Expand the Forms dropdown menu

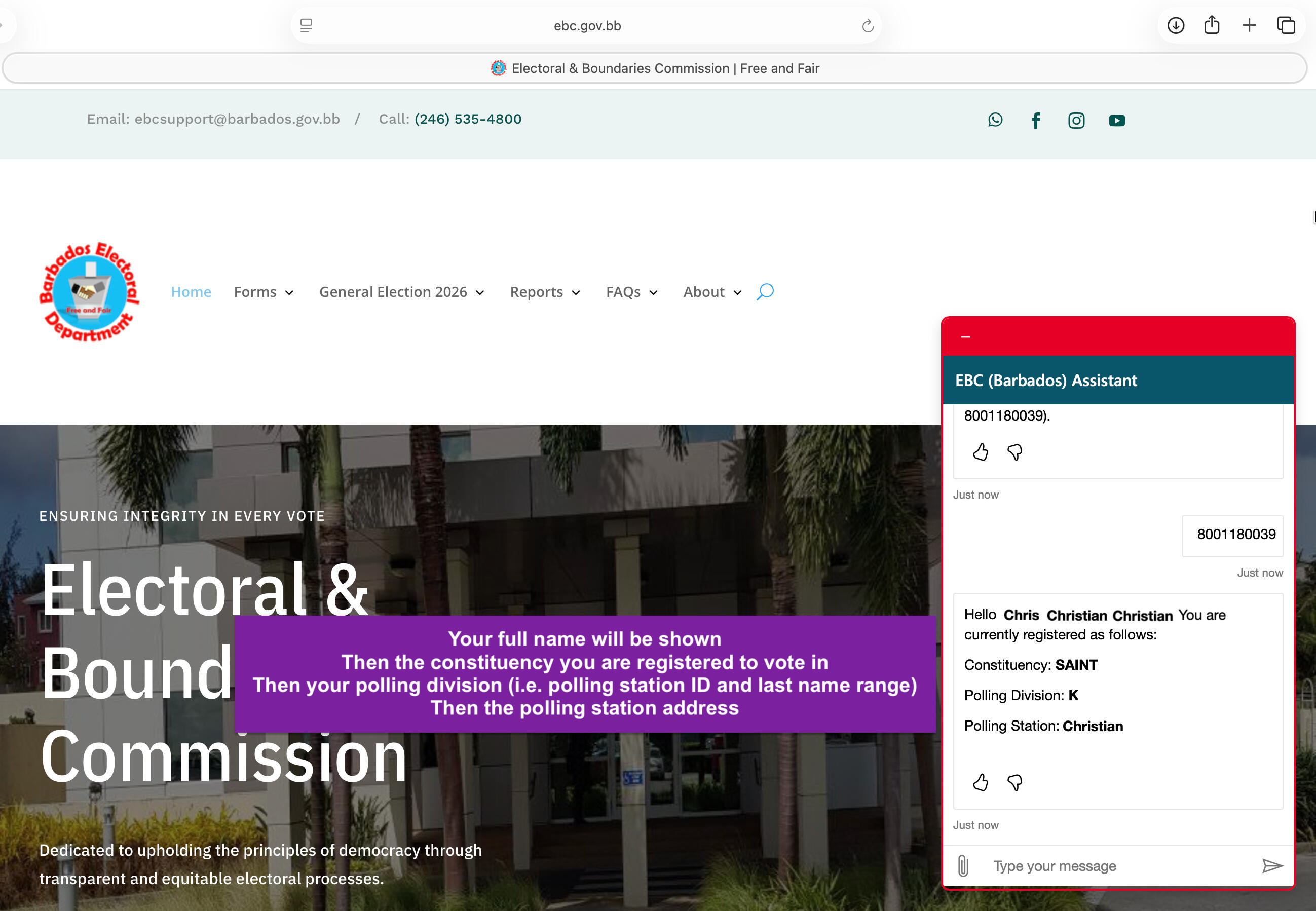[264, 292]
